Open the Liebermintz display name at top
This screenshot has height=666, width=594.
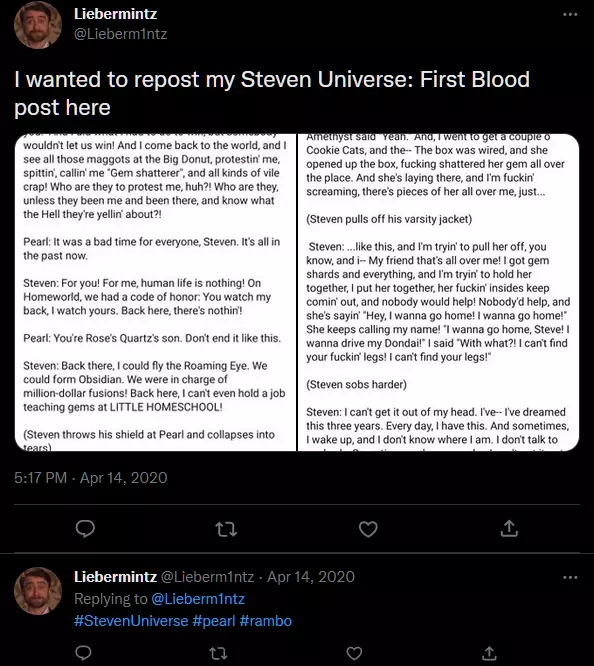point(116,14)
